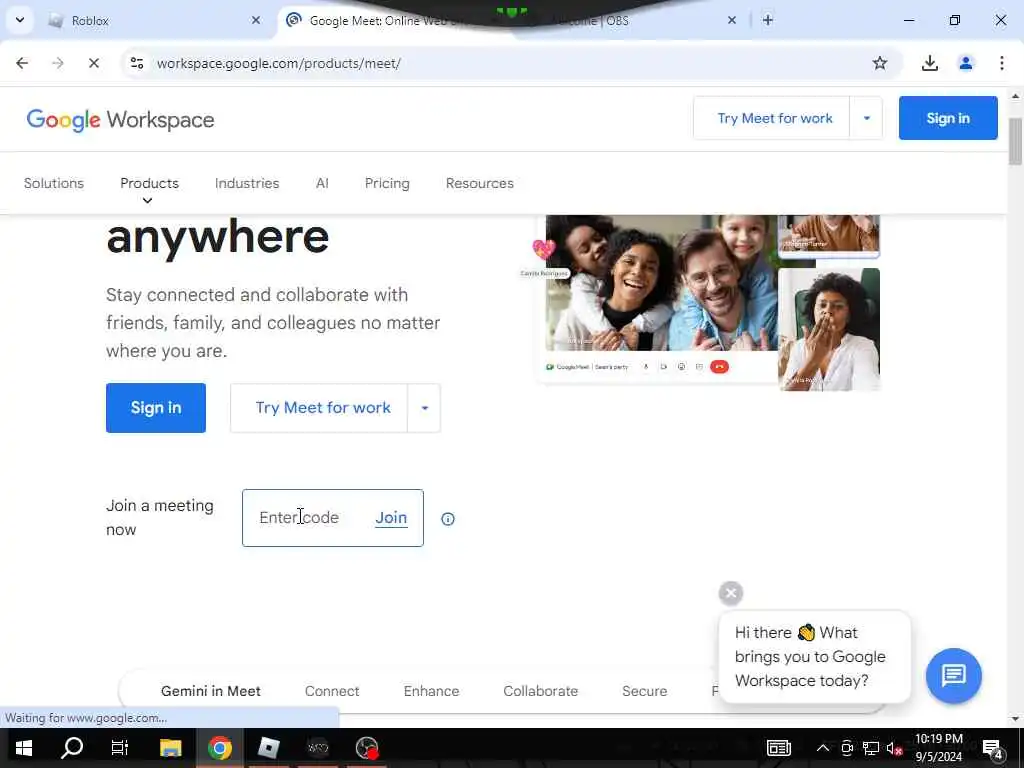The width and height of the screenshot is (1024, 768).
Task: Click the family video call image
Action: 662,284
